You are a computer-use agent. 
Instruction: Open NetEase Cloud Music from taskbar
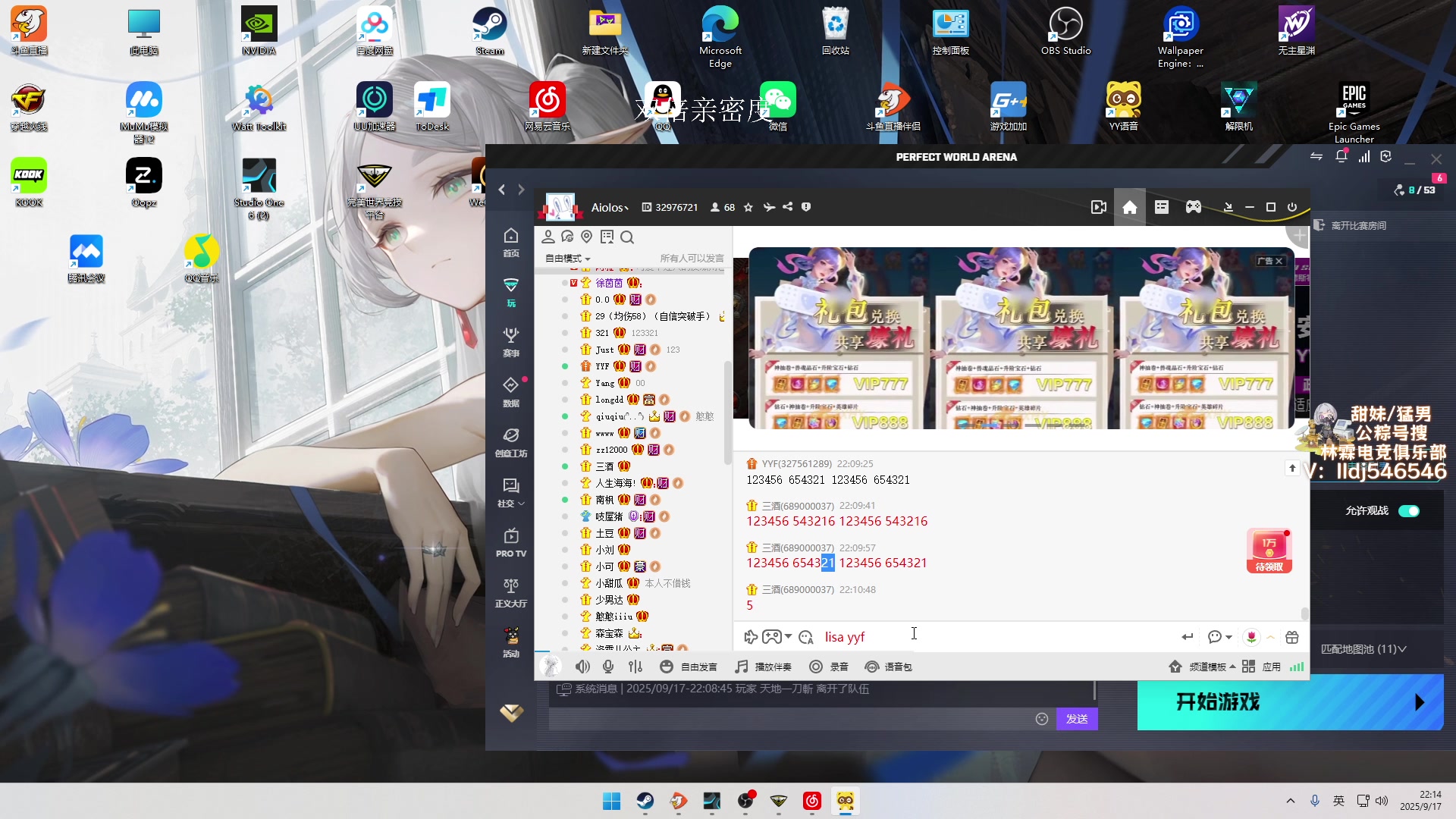click(x=811, y=801)
